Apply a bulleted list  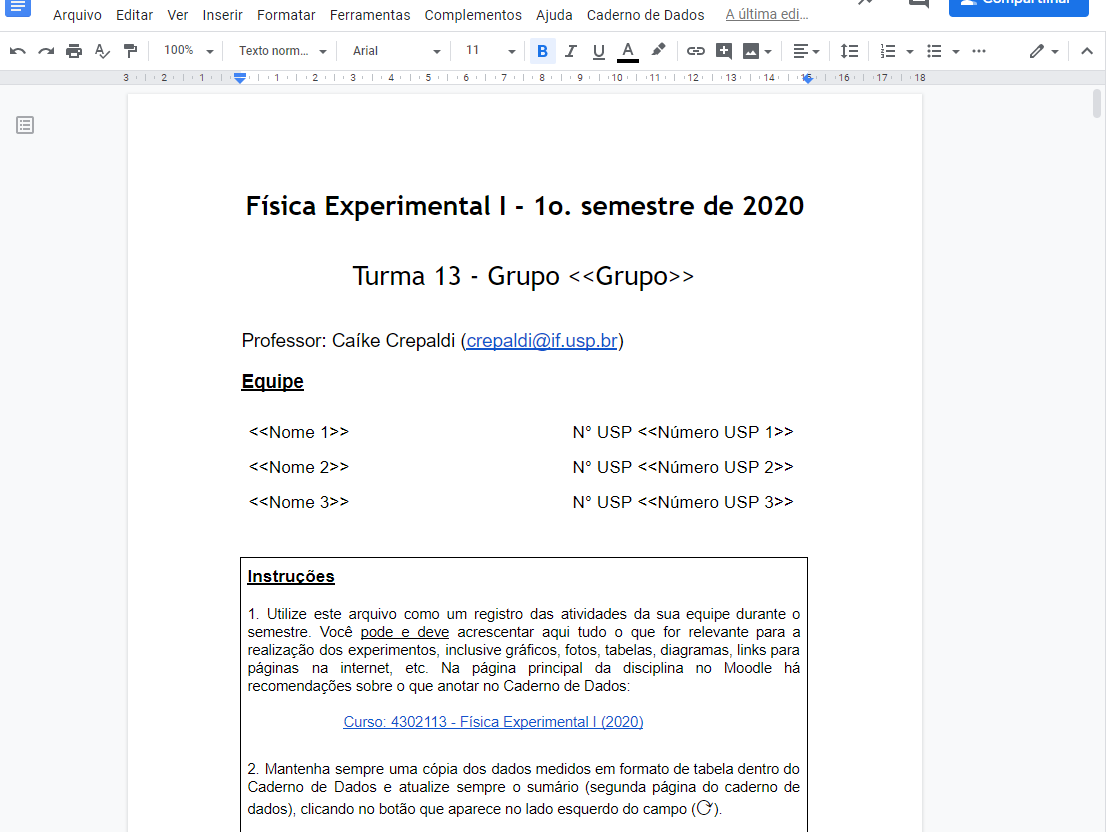pos(935,51)
